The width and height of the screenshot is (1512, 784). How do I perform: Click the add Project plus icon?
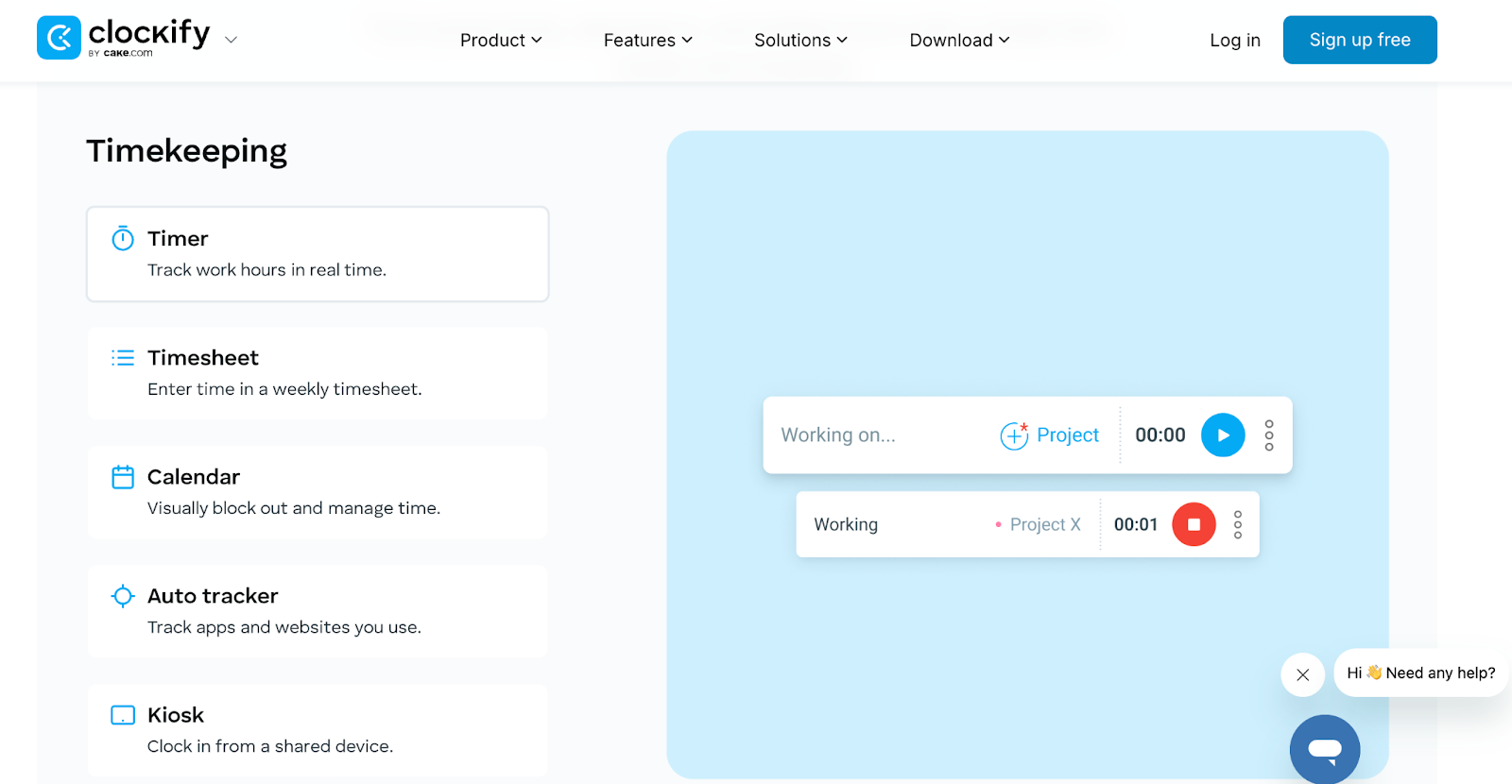tap(1013, 435)
